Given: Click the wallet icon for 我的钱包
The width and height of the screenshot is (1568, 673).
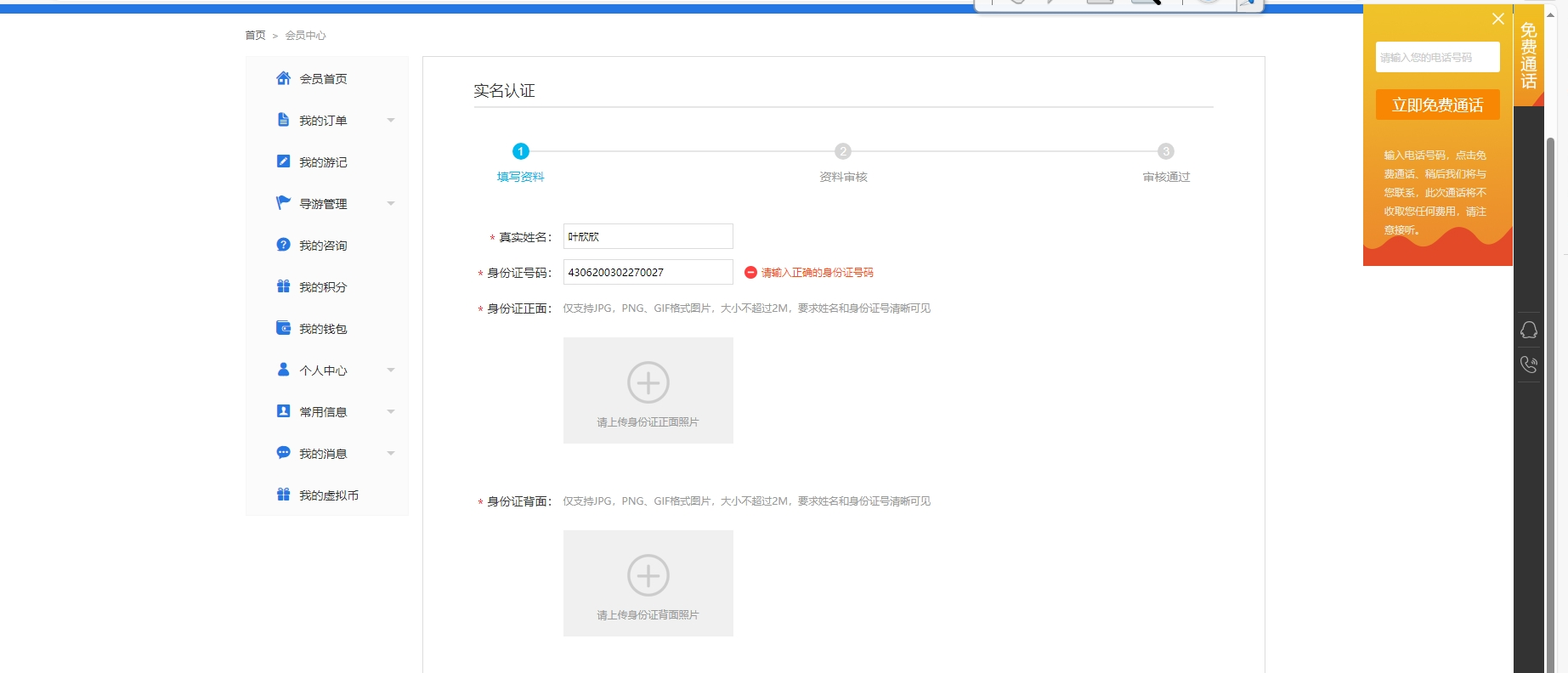Looking at the screenshot, I should (x=283, y=328).
